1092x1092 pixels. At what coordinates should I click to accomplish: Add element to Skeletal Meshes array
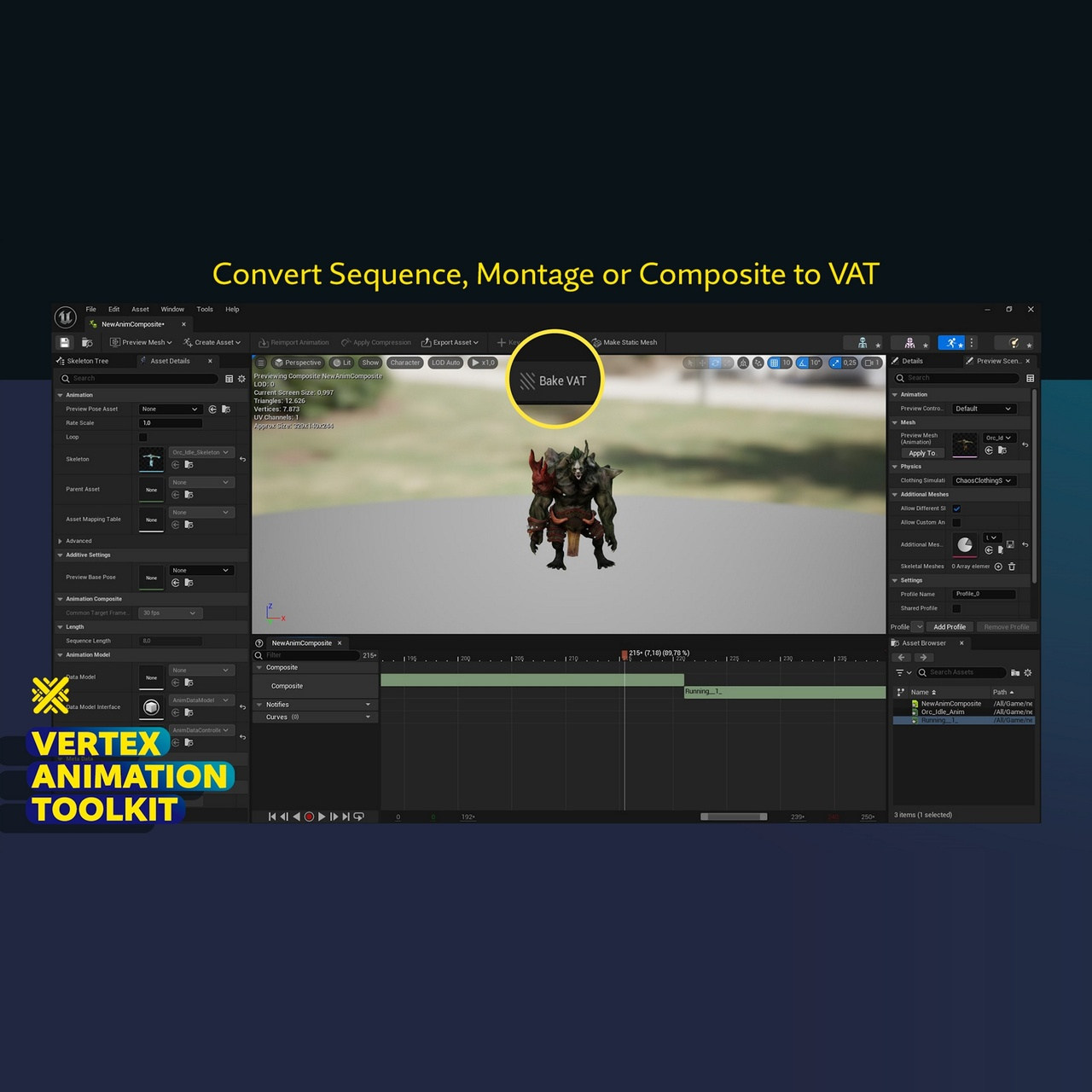pyautogui.click(x=998, y=566)
